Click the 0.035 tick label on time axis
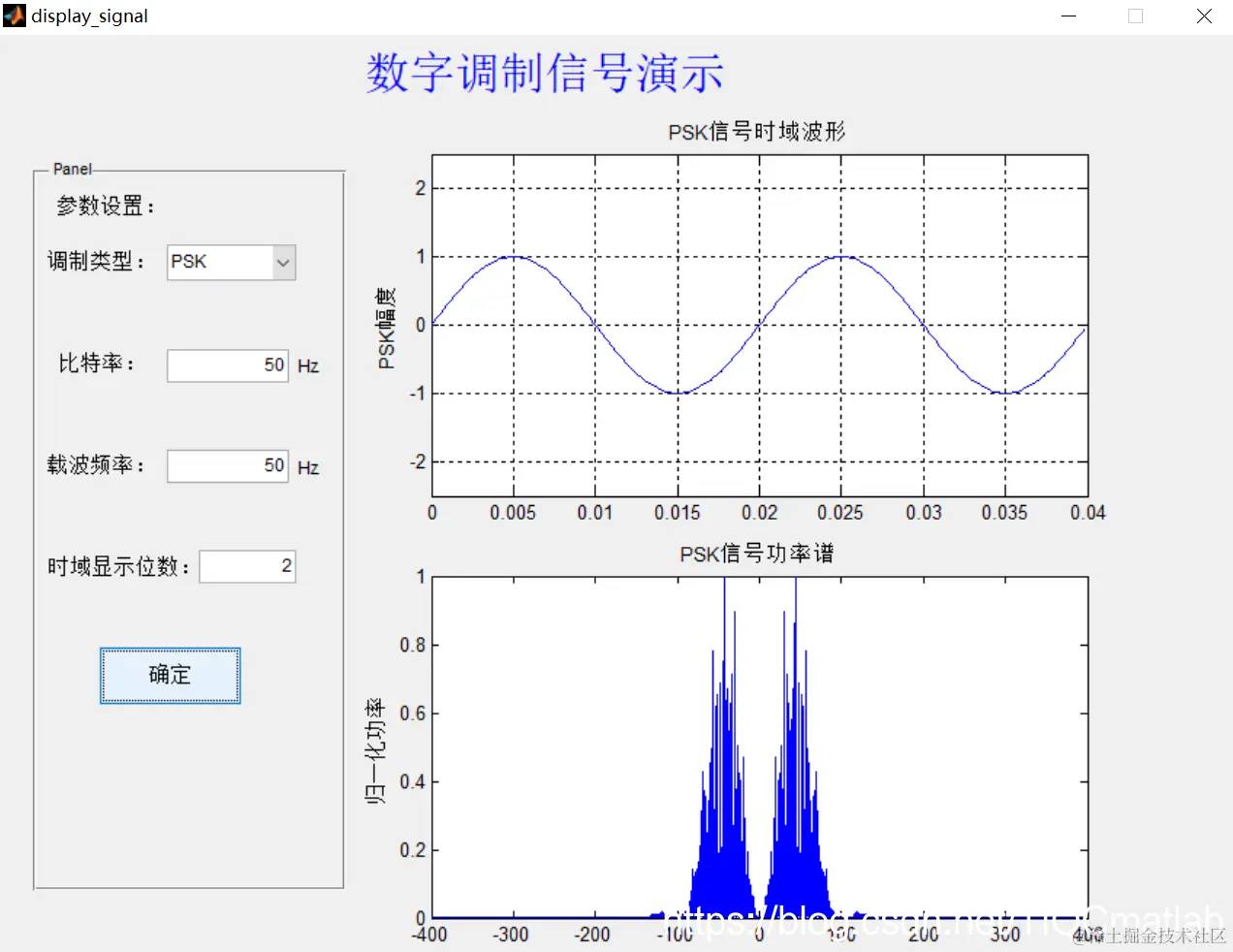Viewport: 1233px width, 952px height. [x=1005, y=513]
